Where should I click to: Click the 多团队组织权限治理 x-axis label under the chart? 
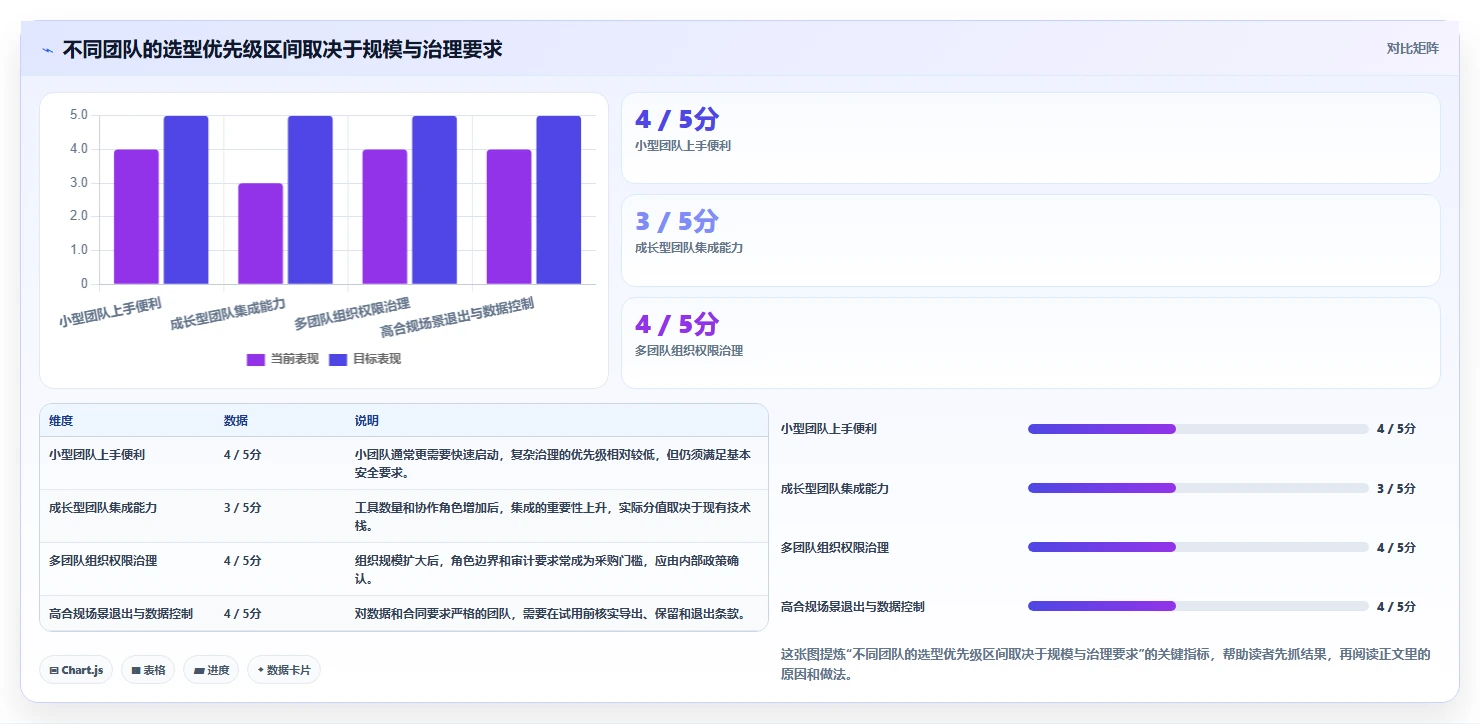352,313
